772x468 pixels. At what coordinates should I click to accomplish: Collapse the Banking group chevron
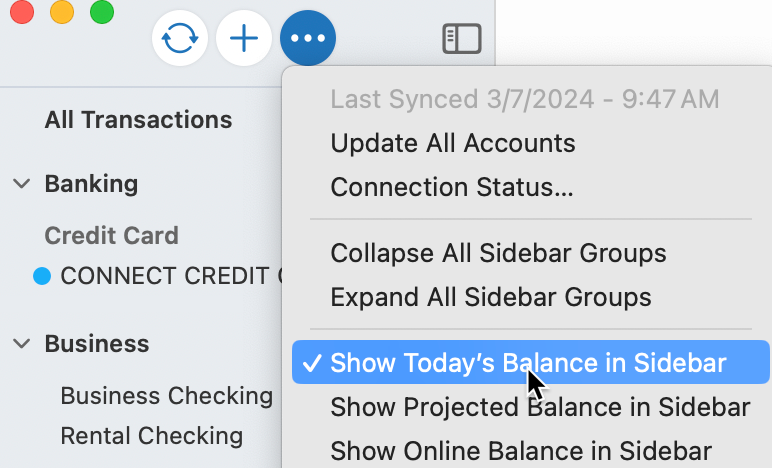[22, 184]
